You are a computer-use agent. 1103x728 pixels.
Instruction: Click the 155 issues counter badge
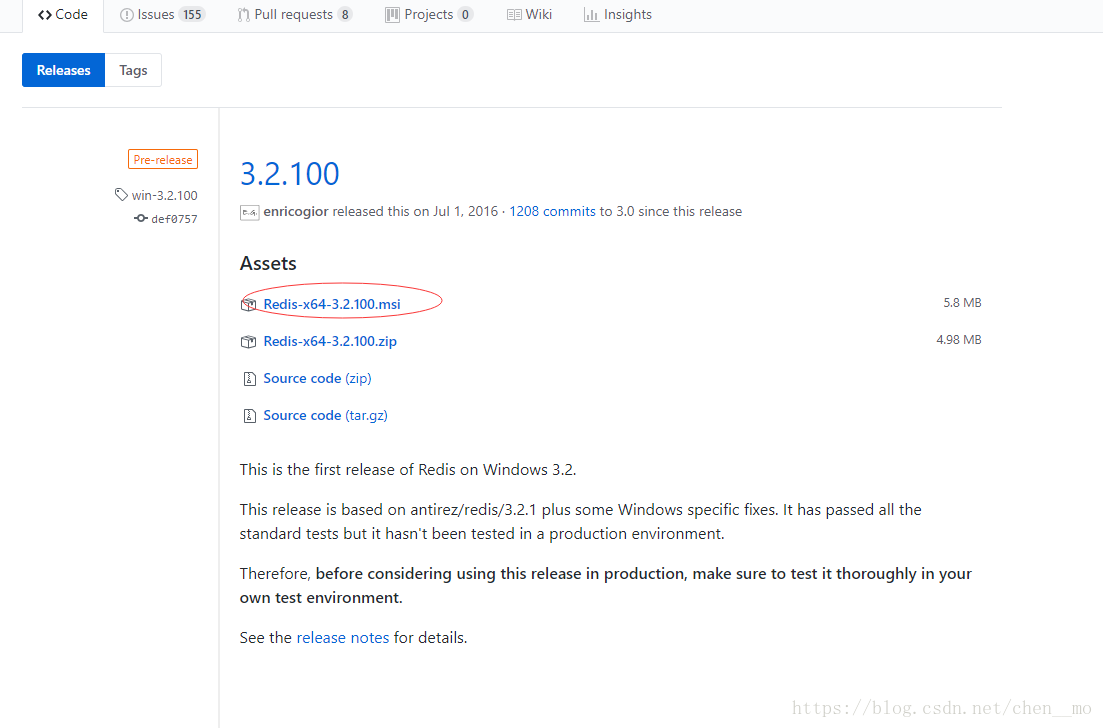[x=192, y=15]
